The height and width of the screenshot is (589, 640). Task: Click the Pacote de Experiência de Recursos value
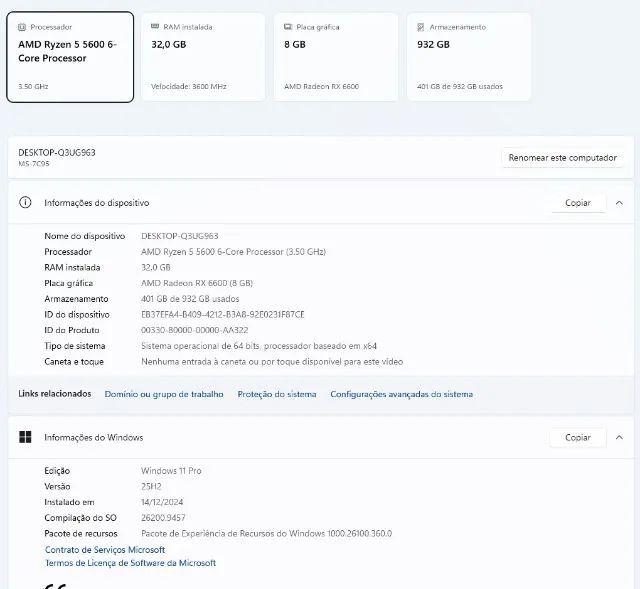[x=266, y=533]
